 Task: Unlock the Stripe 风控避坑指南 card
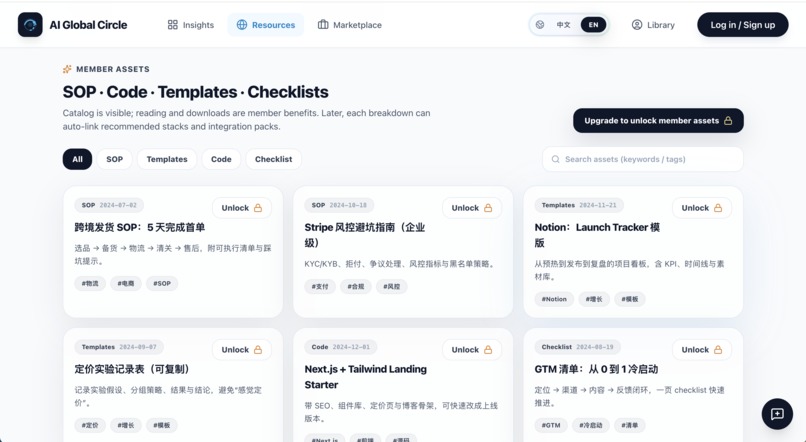(x=472, y=208)
